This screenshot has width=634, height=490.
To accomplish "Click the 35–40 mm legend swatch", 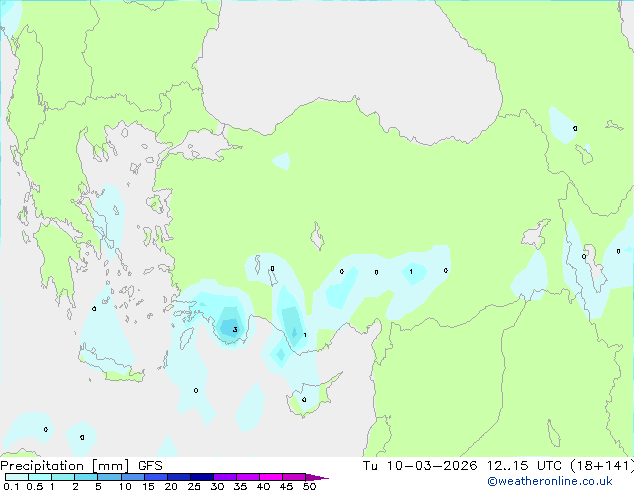I will coord(248,477).
